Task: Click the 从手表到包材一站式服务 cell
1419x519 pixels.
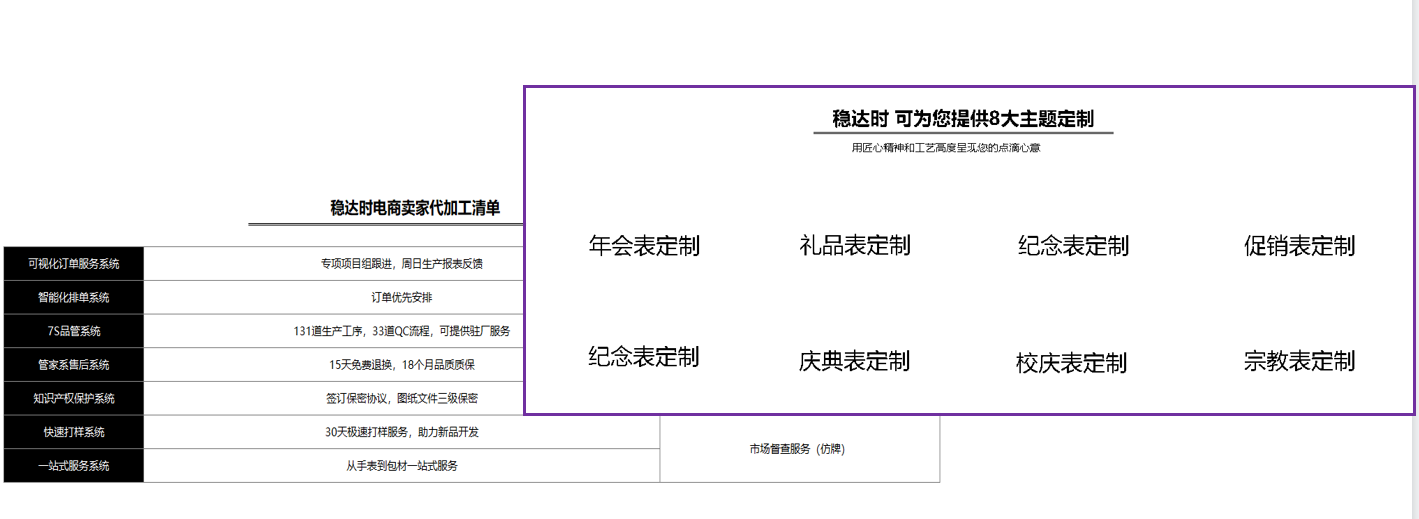Action: pyautogui.click(x=401, y=466)
